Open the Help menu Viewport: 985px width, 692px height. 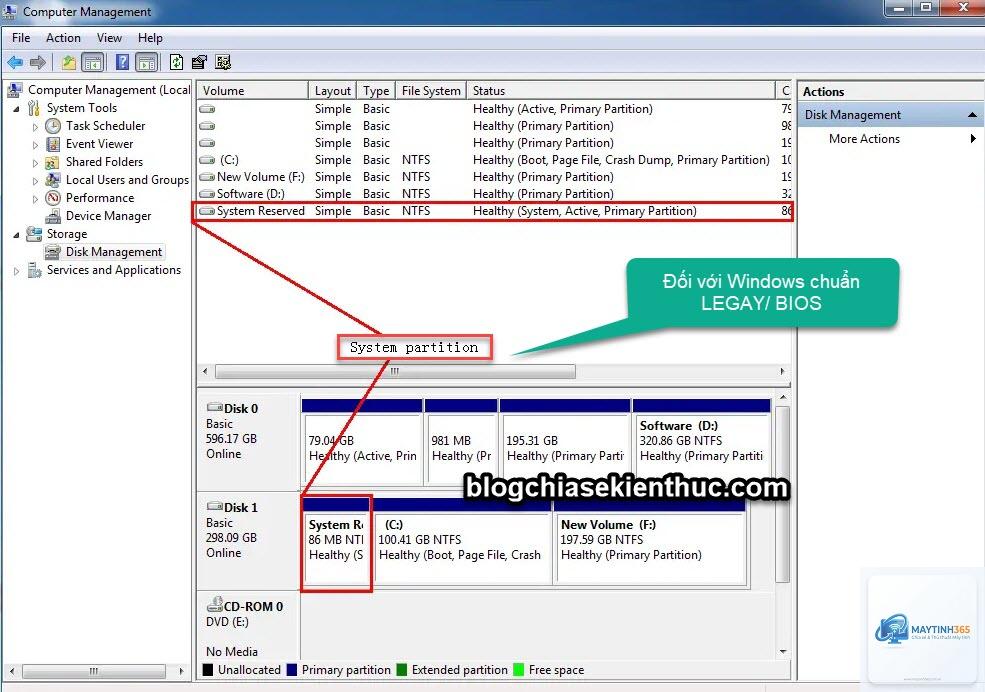(150, 38)
